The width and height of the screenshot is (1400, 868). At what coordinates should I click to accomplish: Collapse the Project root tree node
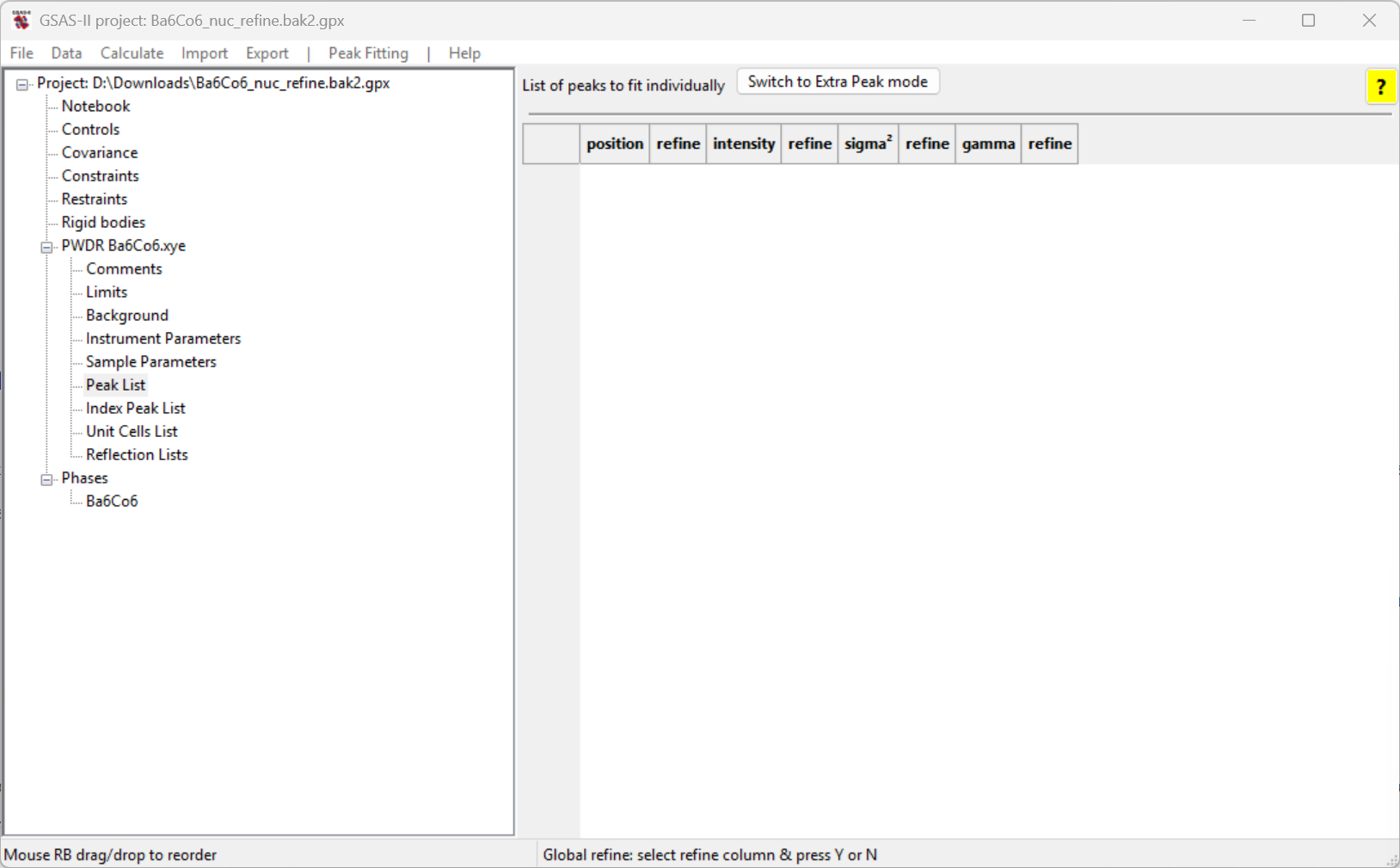point(22,84)
